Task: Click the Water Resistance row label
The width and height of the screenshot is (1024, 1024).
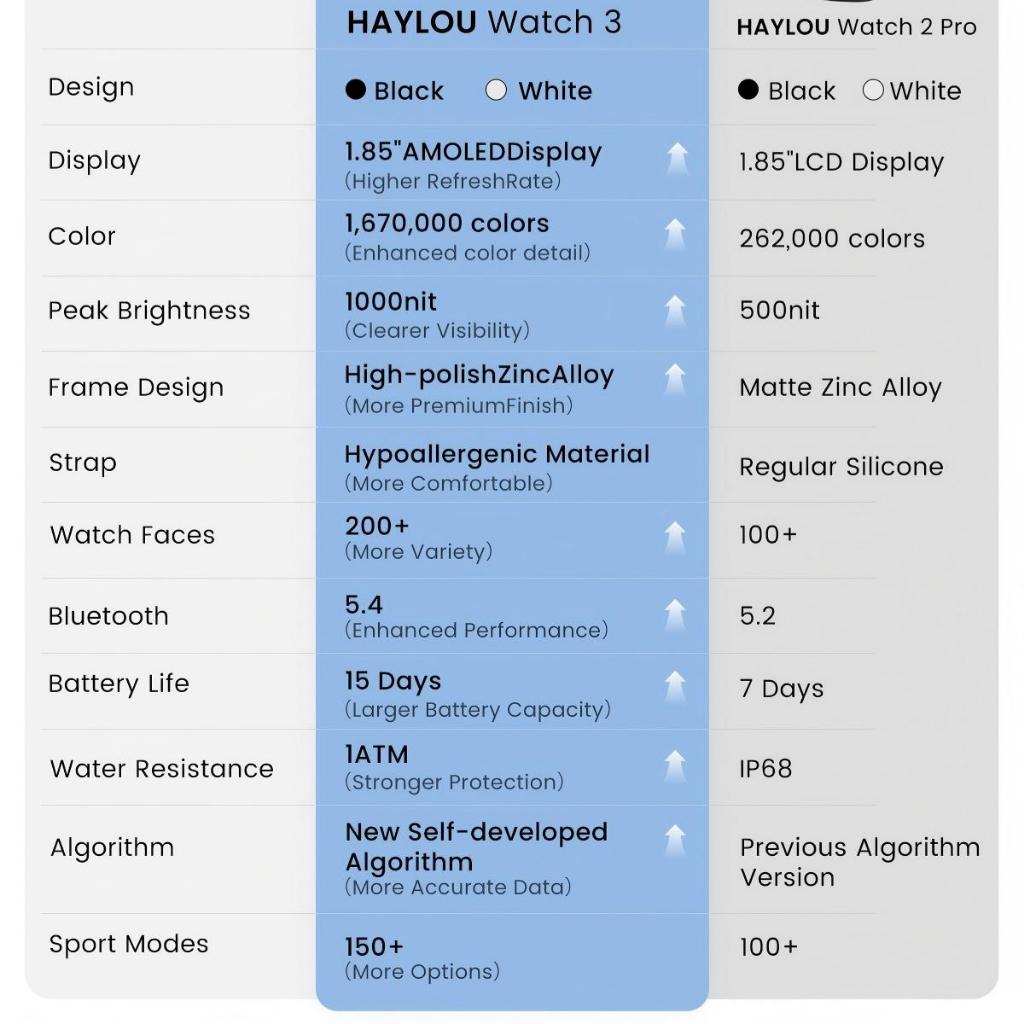Action: click(x=162, y=769)
